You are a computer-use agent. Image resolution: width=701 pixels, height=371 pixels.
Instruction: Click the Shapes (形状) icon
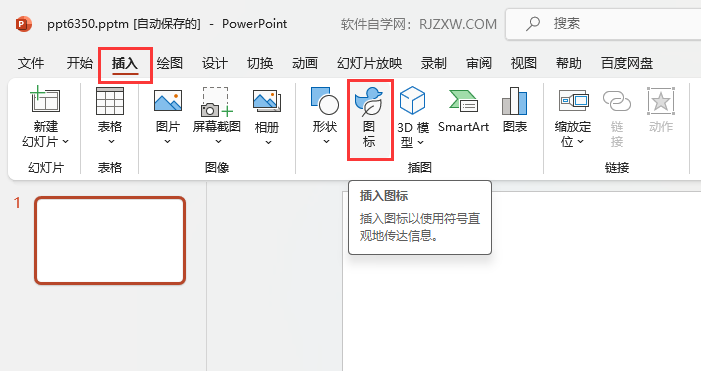coord(325,101)
